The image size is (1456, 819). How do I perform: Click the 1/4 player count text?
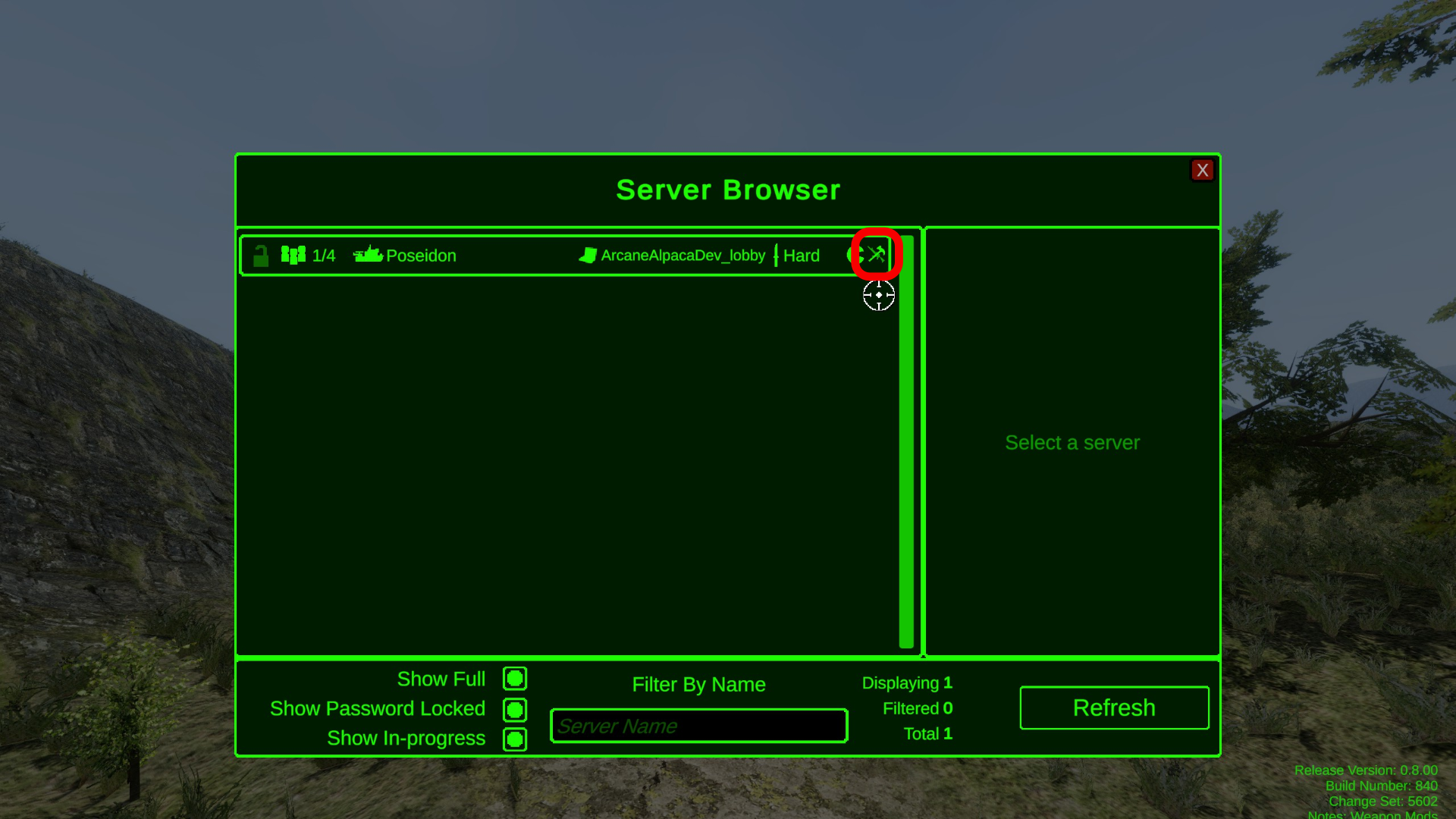point(324,256)
